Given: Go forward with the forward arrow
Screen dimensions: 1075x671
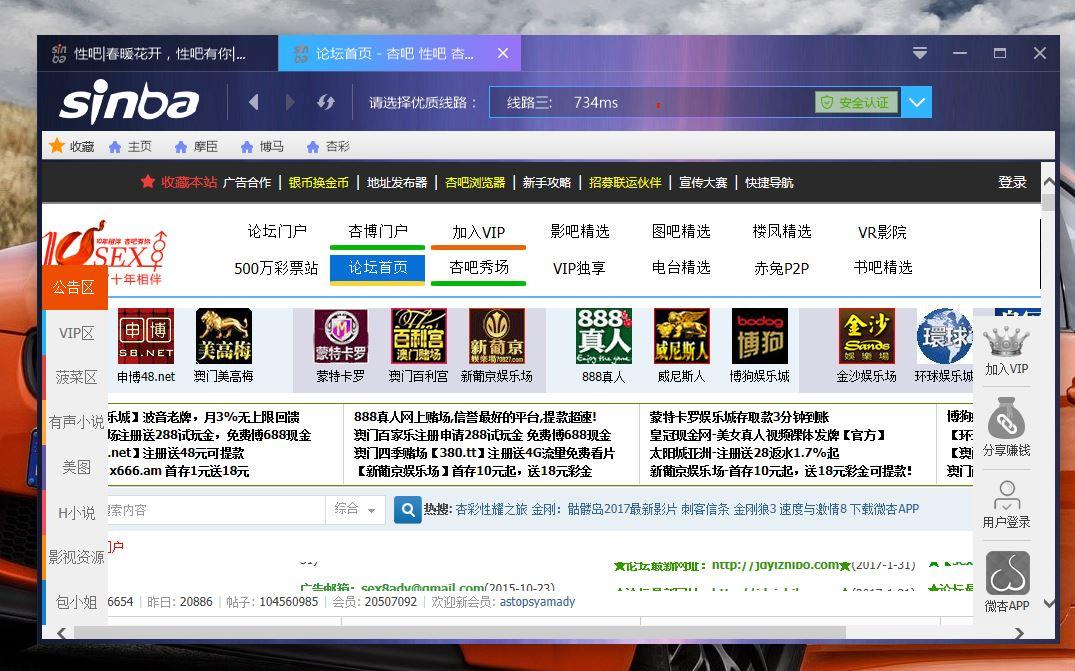Looking at the screenshot, I should [x=289, y=102].
